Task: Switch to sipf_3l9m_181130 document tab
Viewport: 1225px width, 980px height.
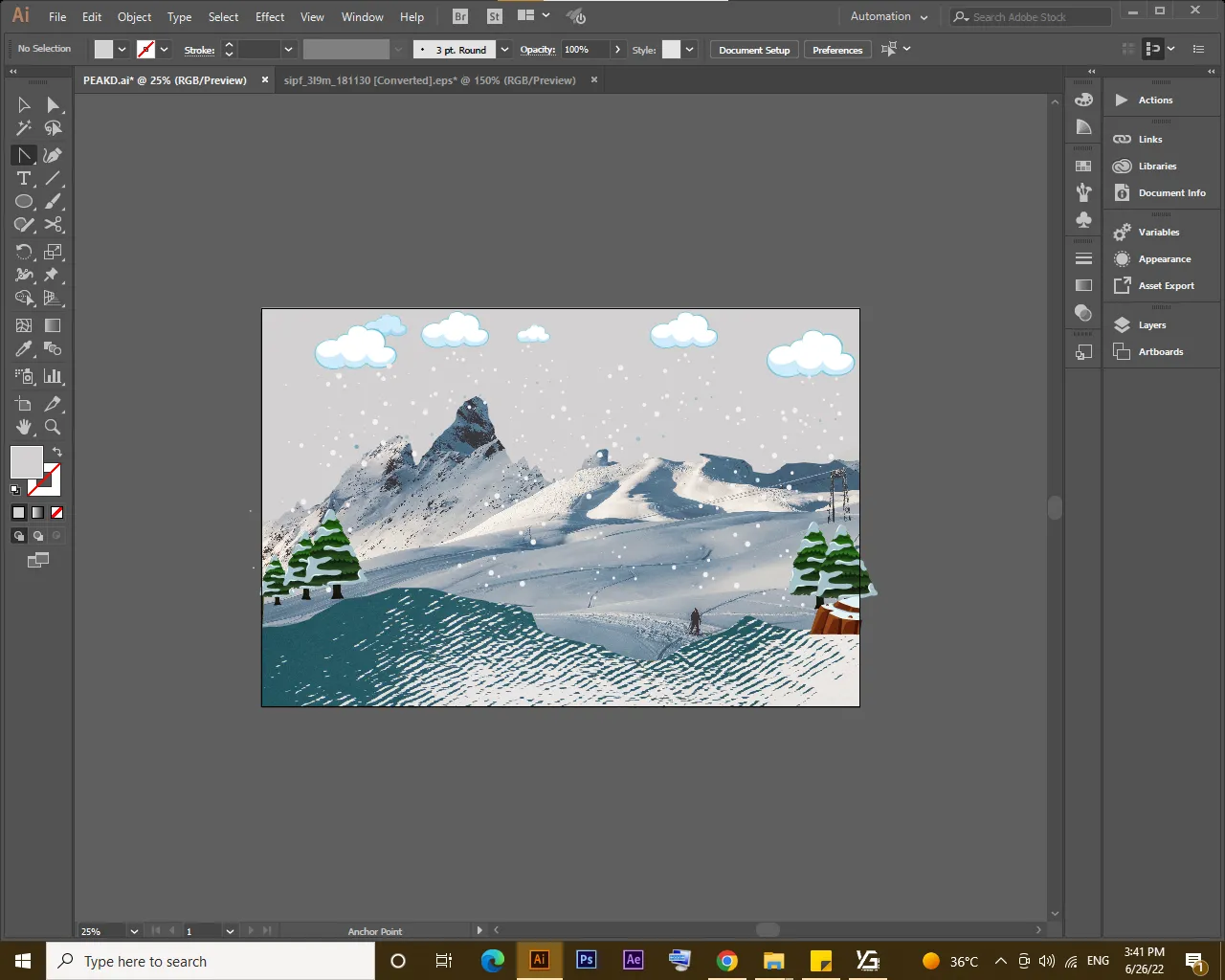Action: [x=430, y=80]
